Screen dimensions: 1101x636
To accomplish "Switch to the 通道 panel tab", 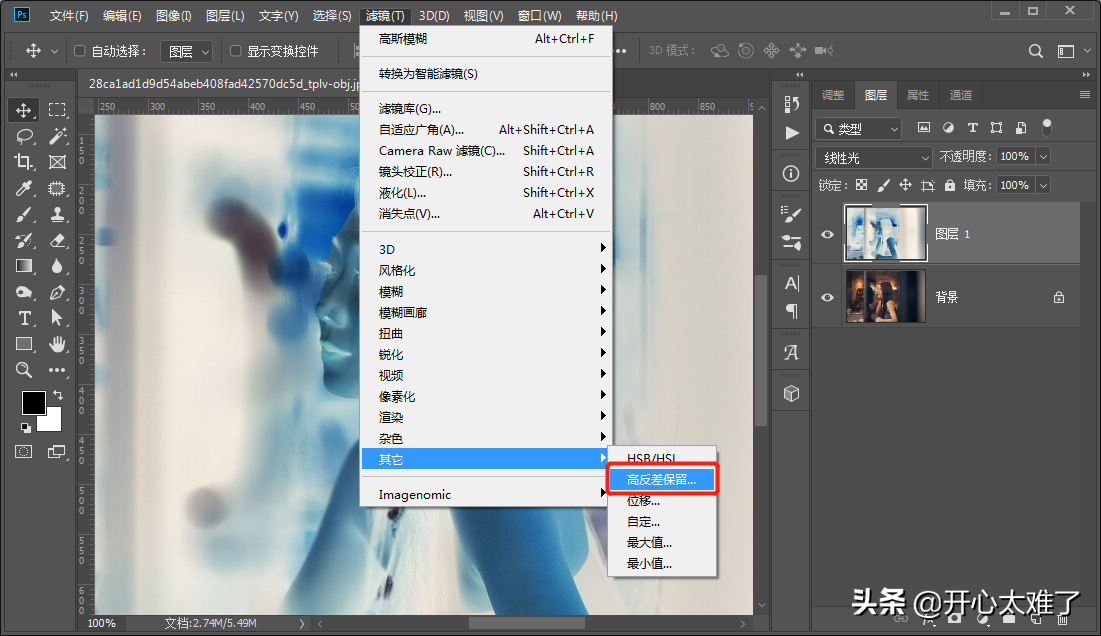I will pyautogui.click(x=961, y=95).
